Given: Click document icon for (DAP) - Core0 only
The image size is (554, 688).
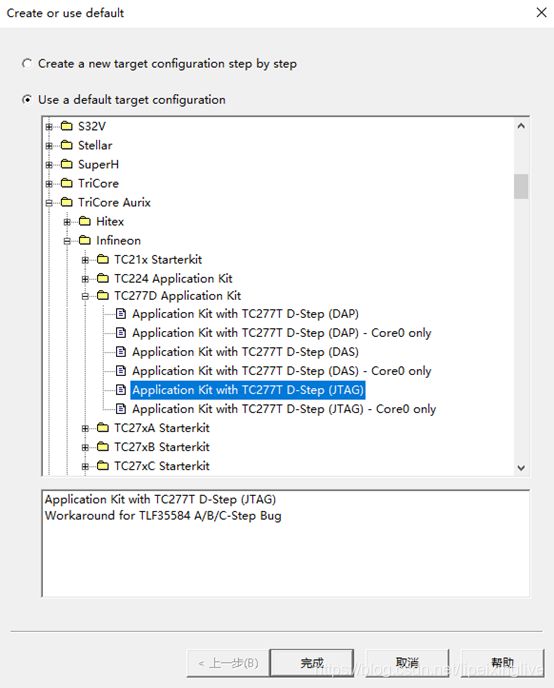Looking at the screenshot, I should (121, 333).
